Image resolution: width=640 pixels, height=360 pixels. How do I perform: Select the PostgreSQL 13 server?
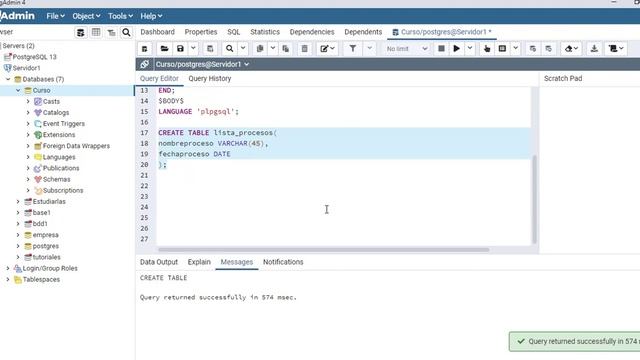coord(35,57)
